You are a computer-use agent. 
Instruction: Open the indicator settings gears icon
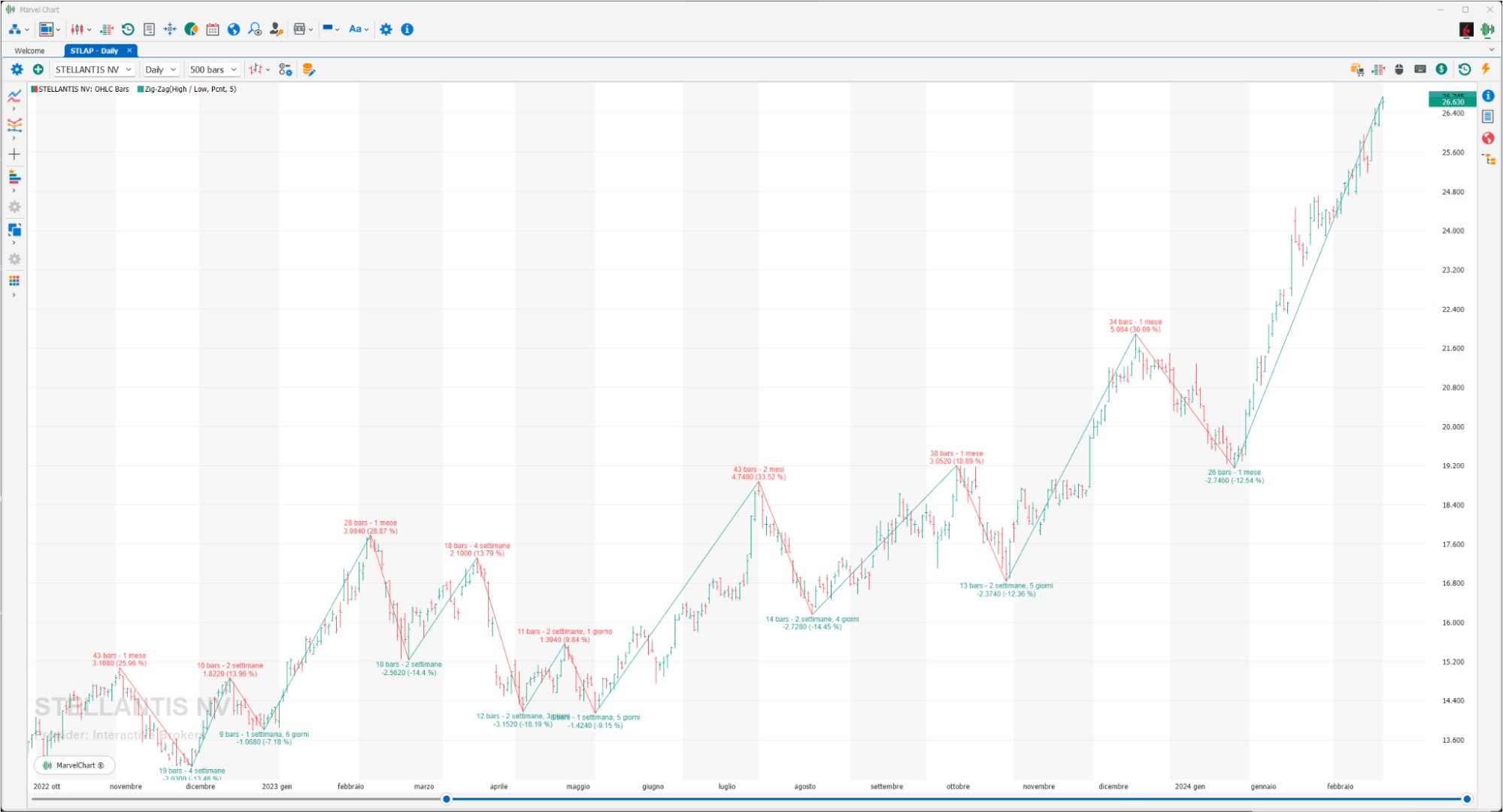[286, 69]
